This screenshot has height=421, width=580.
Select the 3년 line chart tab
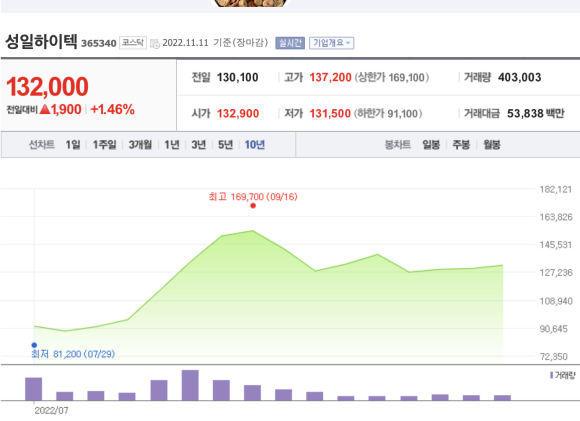pos(199,145)
